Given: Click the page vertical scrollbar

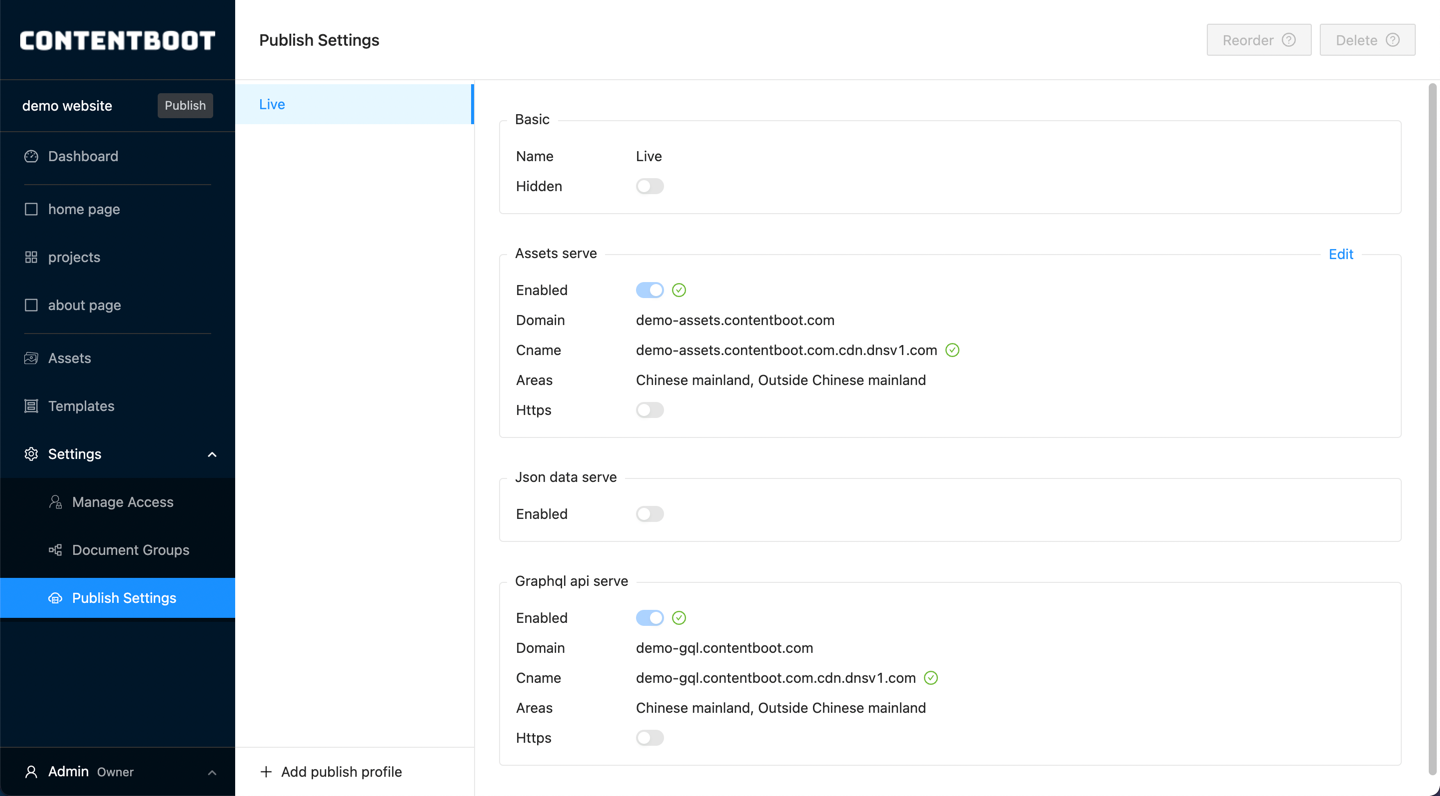Looking at the screenshot, I should pos(1432,428).
